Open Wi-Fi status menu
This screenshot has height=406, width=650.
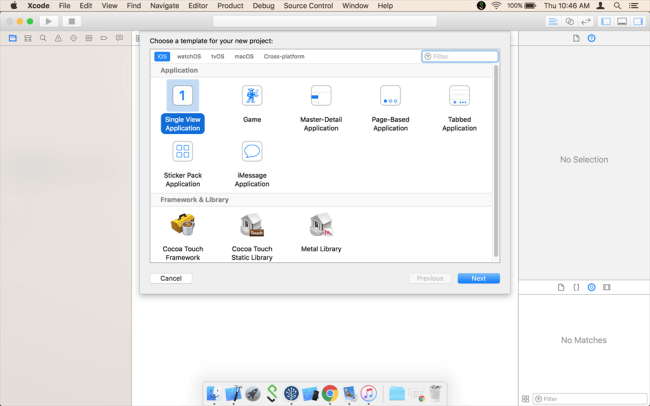click(496, 5)
